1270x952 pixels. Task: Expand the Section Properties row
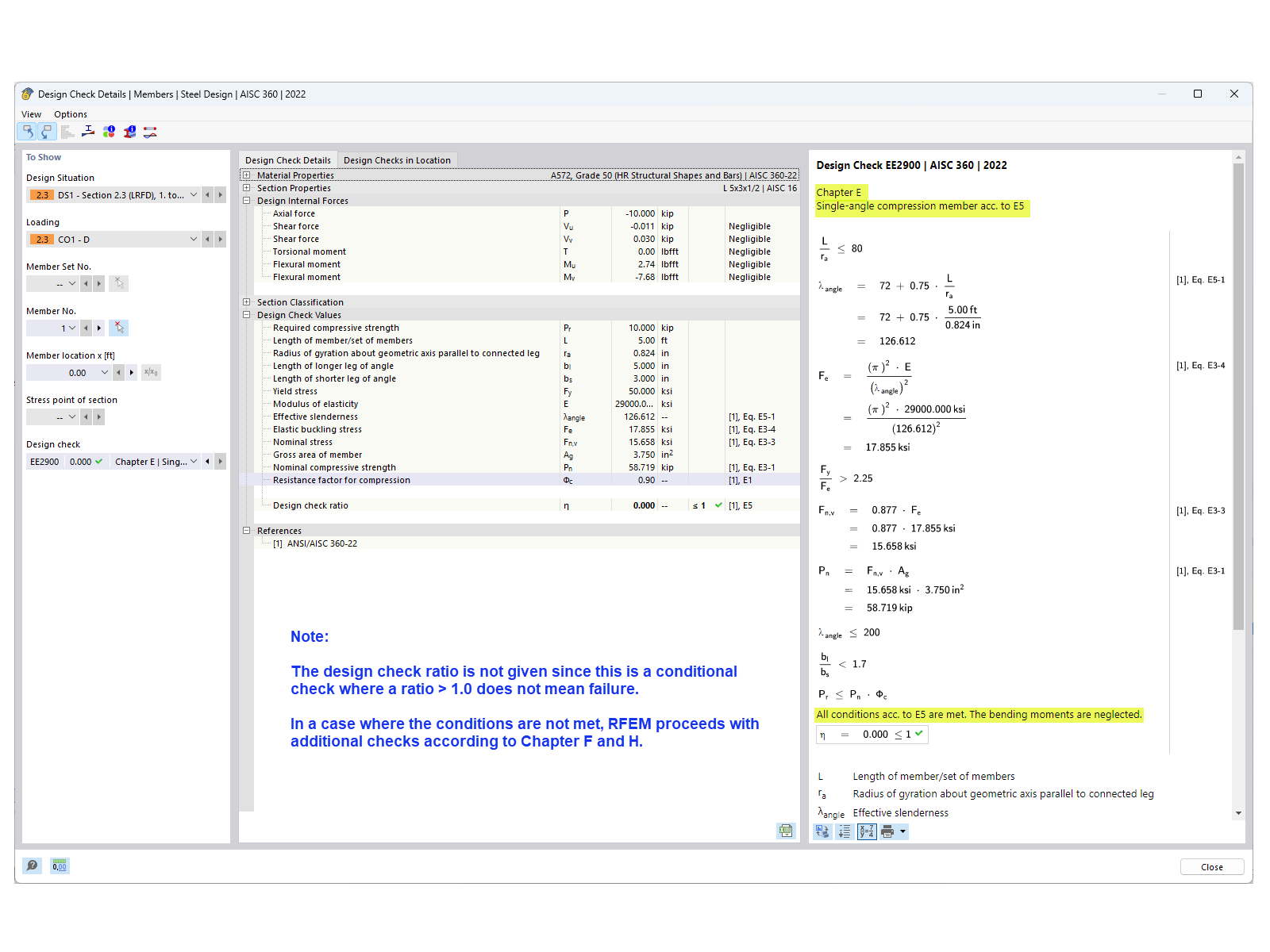pos(247,188)
